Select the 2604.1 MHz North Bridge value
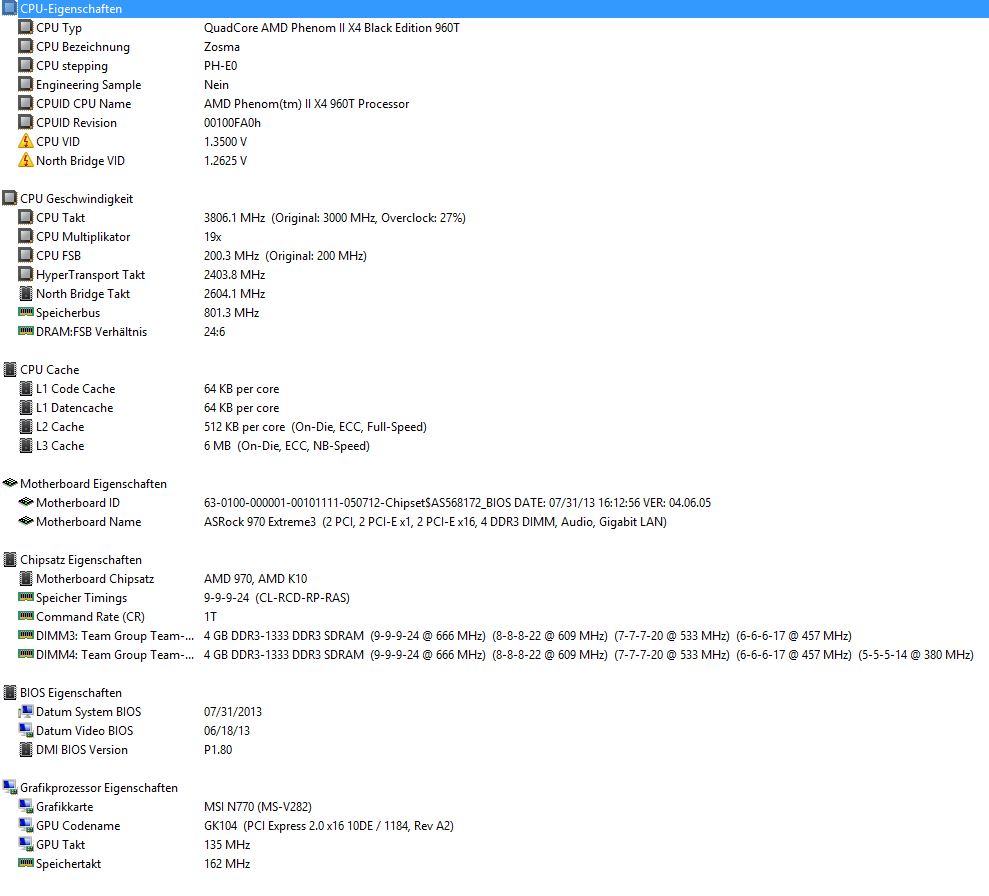 pyautogui.click(x=234, y=293)
